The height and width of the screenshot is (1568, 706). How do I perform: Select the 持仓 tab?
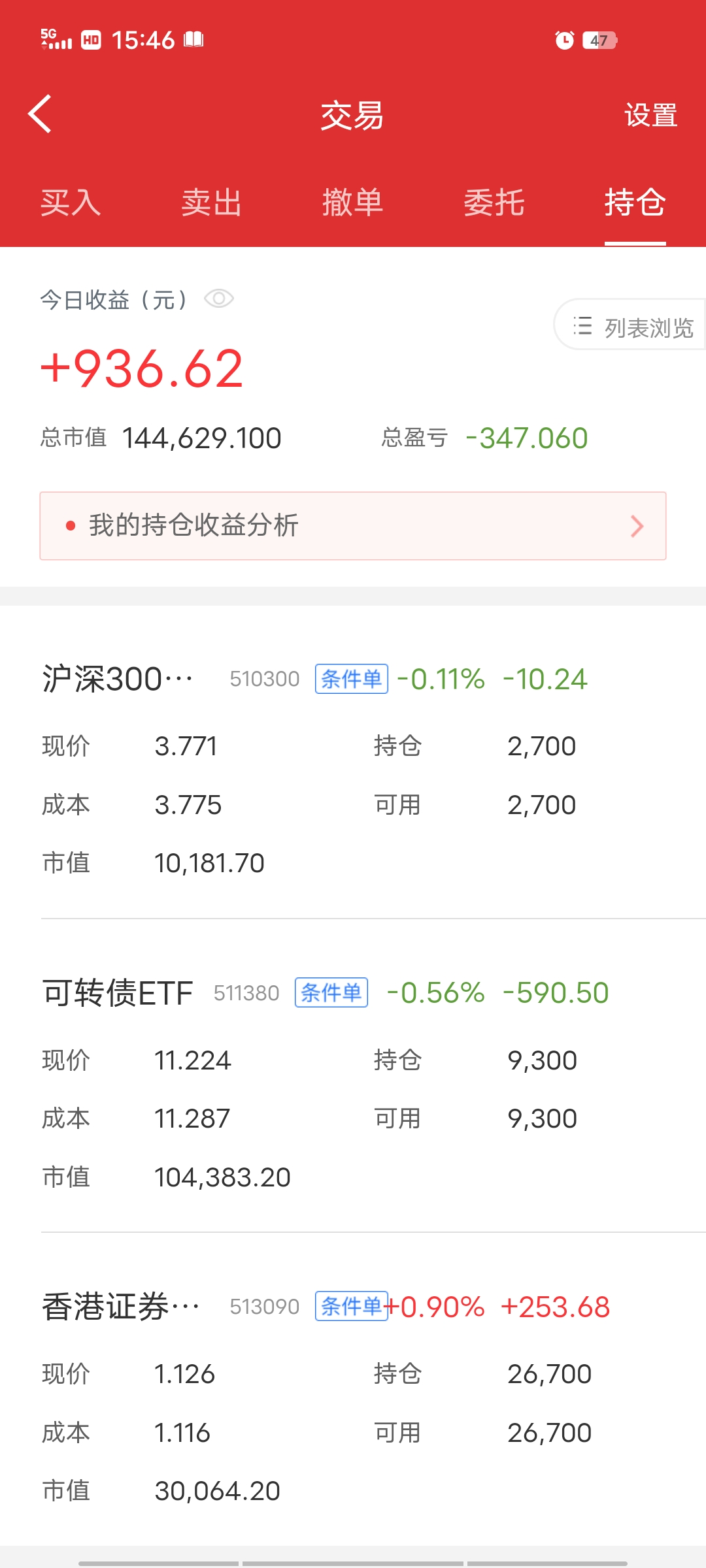(x=635, y=203)
